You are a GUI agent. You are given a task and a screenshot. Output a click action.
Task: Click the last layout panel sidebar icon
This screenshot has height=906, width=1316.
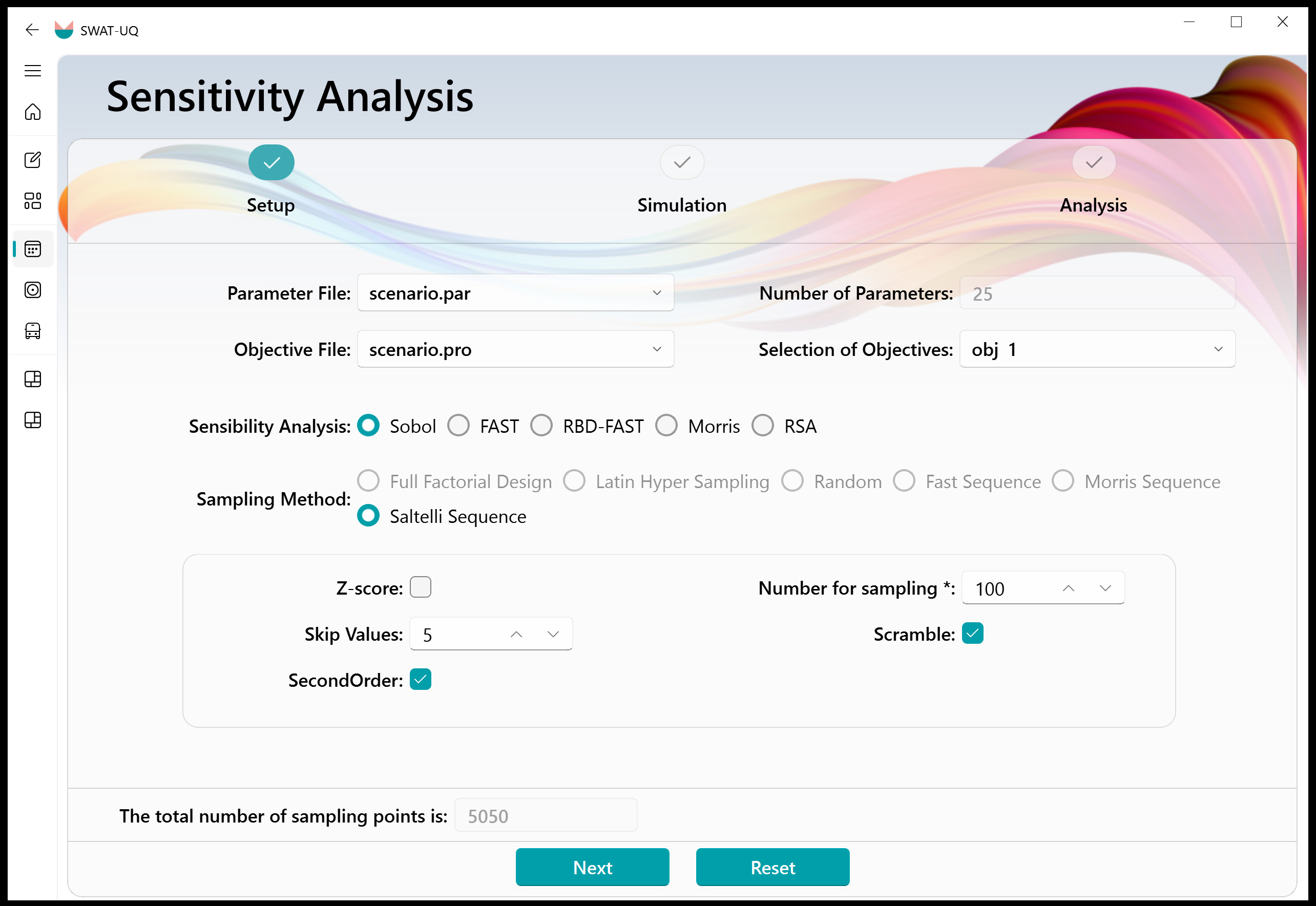point(32,420)
